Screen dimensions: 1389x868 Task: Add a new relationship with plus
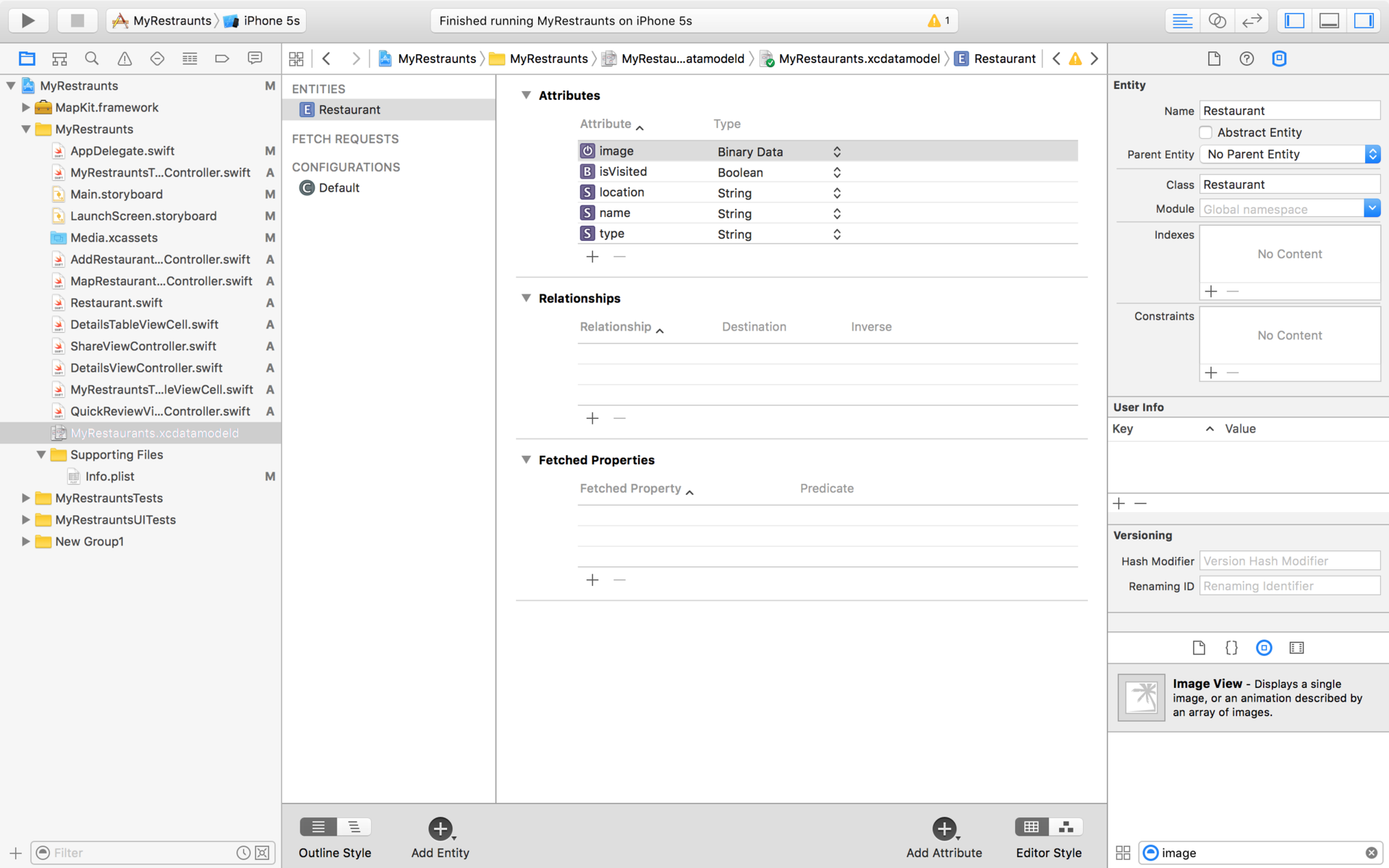click(x=592, y=418)
